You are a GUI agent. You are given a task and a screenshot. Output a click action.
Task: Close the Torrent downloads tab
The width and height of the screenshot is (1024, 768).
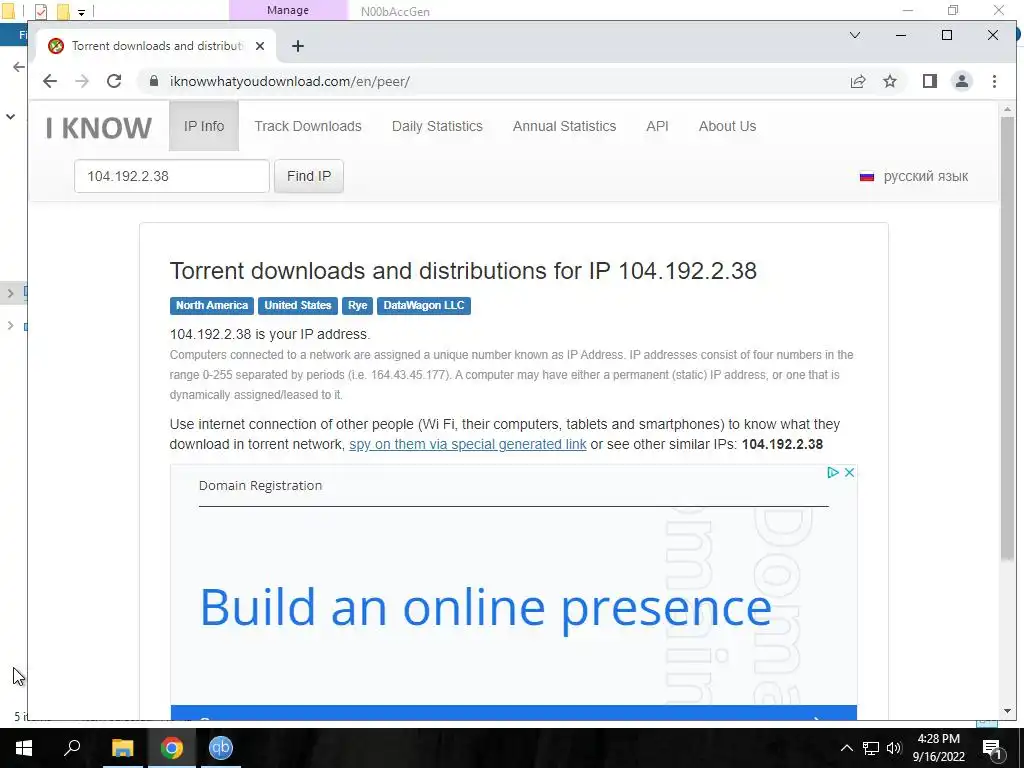click(260, 46)
